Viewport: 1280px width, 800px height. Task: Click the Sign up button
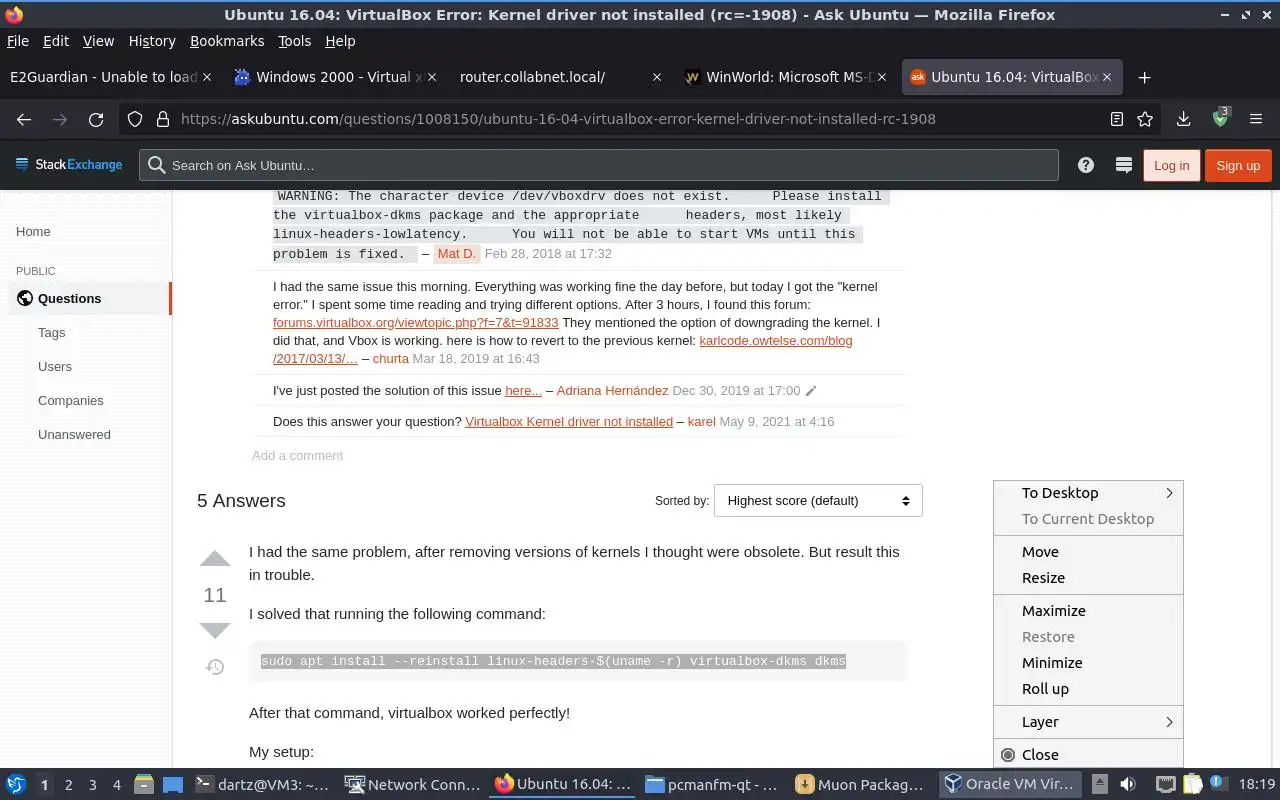tap(1238, 165)
